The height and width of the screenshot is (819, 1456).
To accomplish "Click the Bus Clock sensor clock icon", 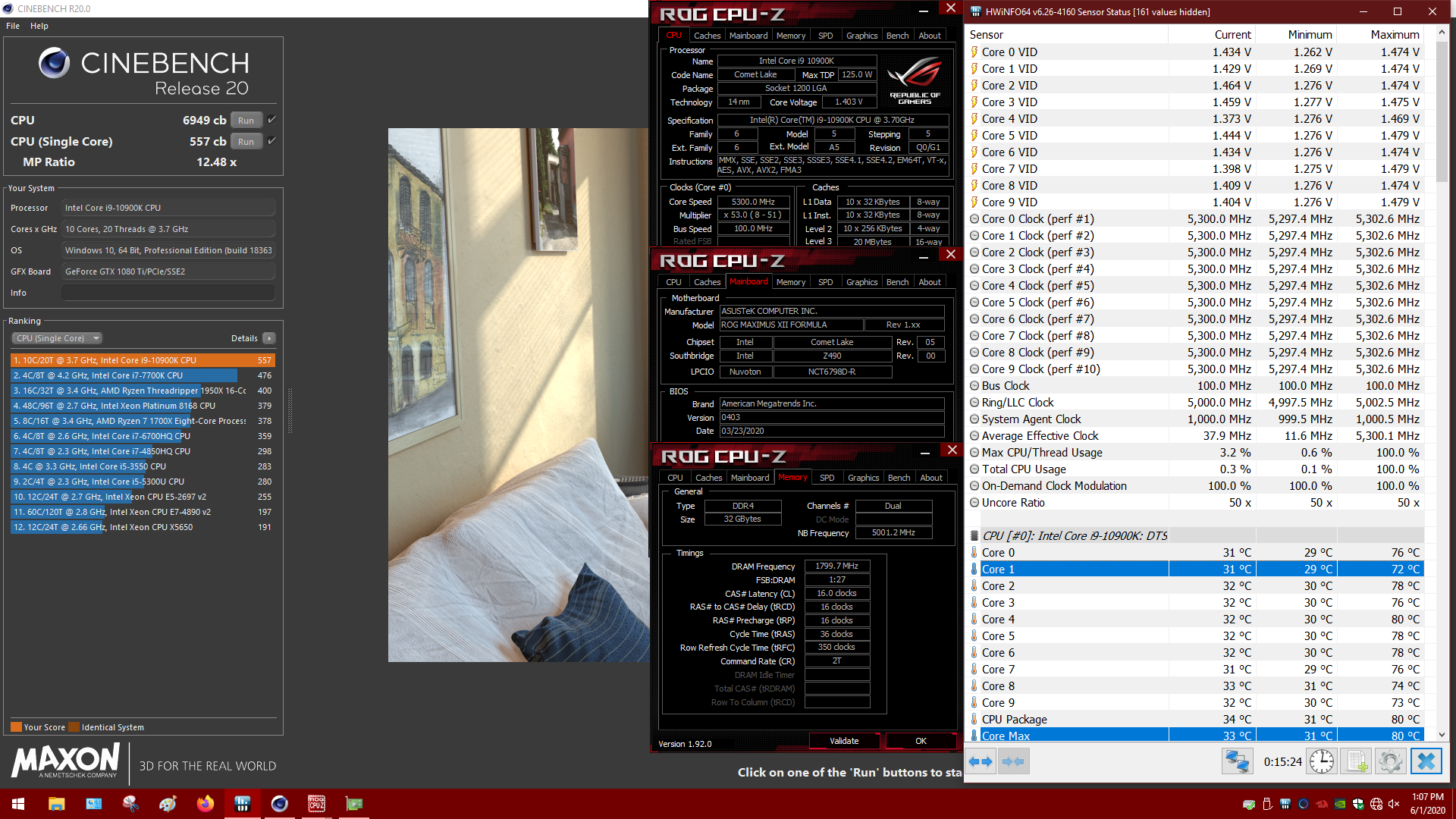I will pos(974,386).
